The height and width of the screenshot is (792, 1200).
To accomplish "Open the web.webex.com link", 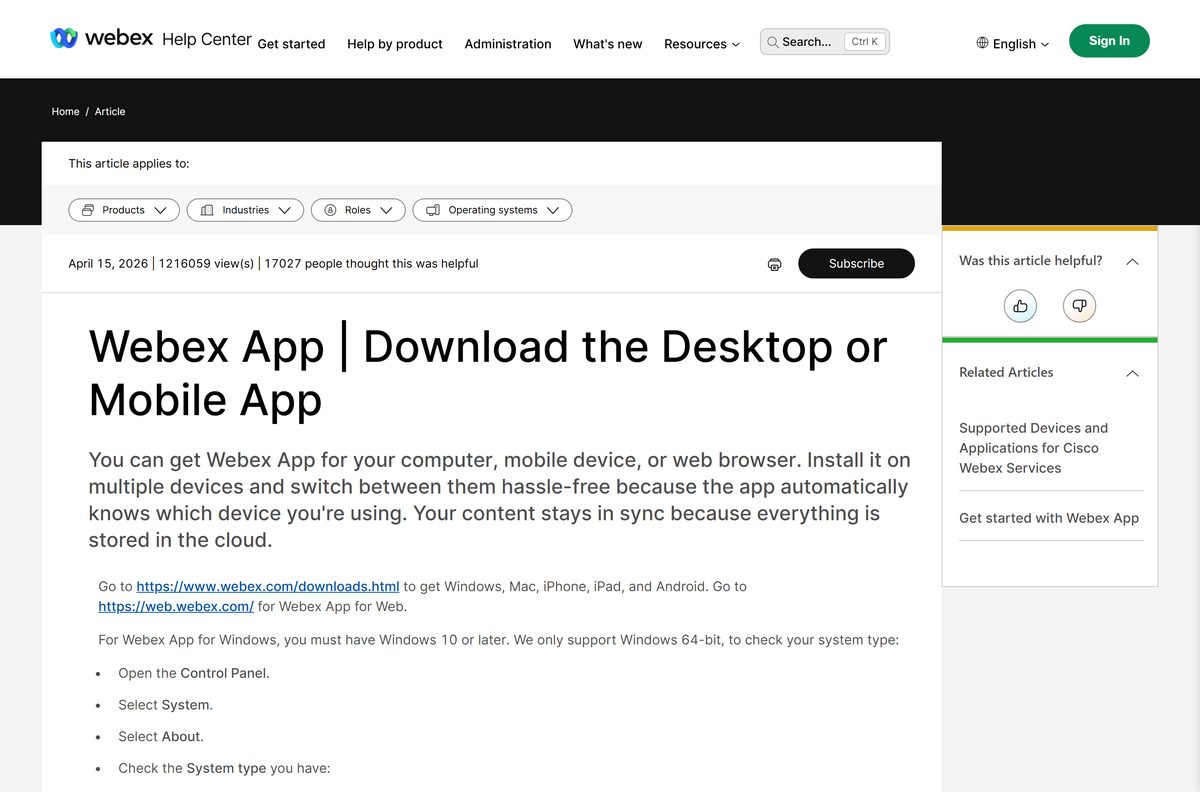I will pos(176,606).
